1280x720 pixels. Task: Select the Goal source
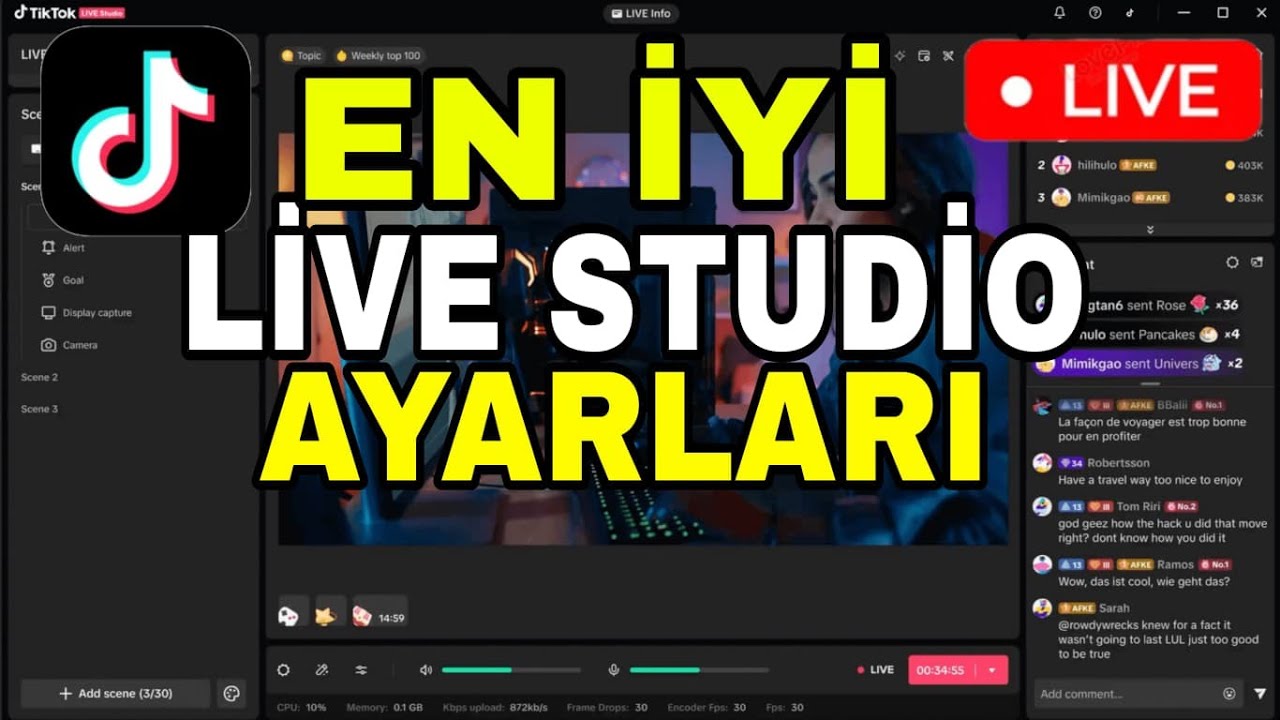tap(73, 280)
